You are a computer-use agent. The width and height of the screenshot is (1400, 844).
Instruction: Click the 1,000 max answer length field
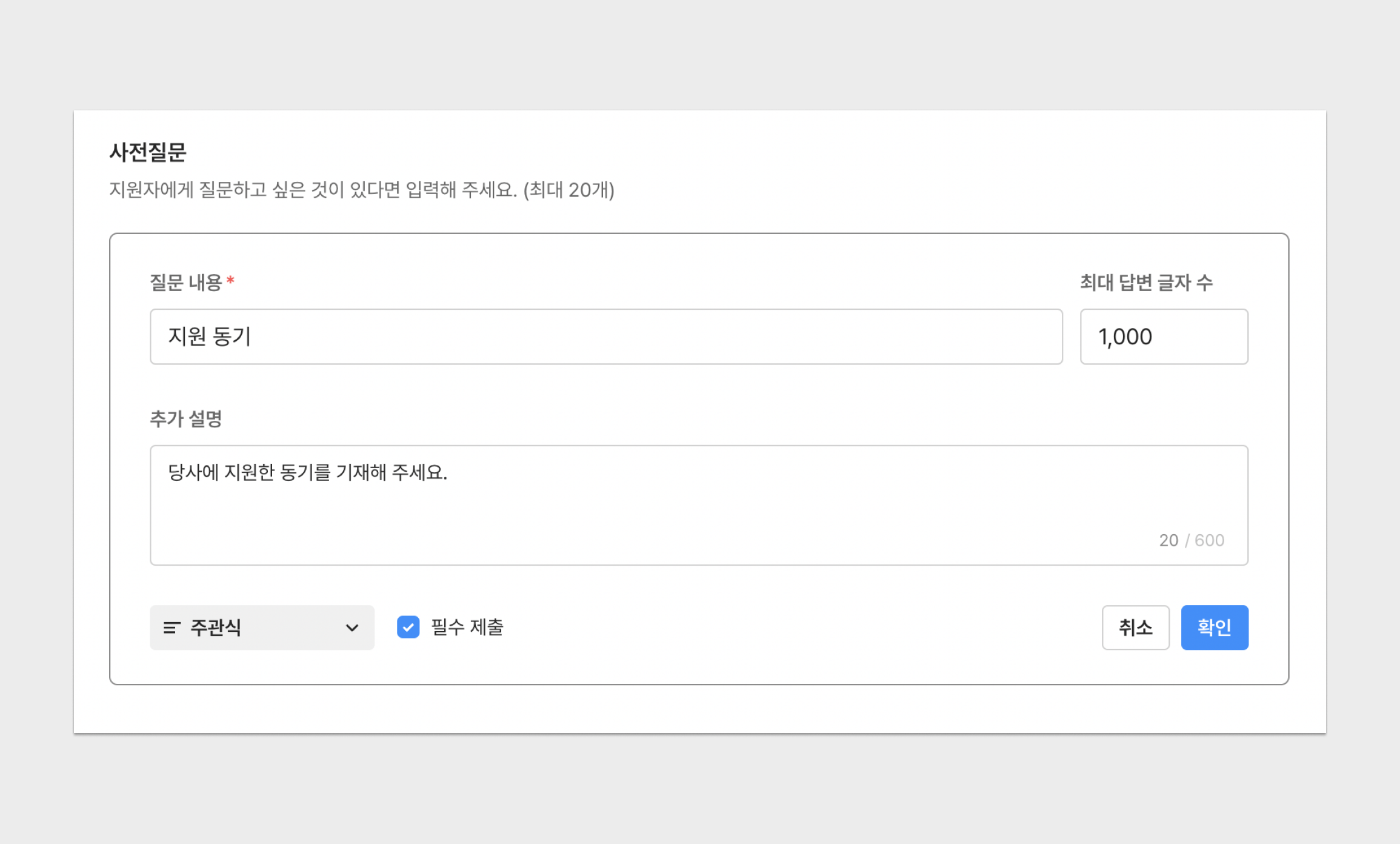point(1164,337)
